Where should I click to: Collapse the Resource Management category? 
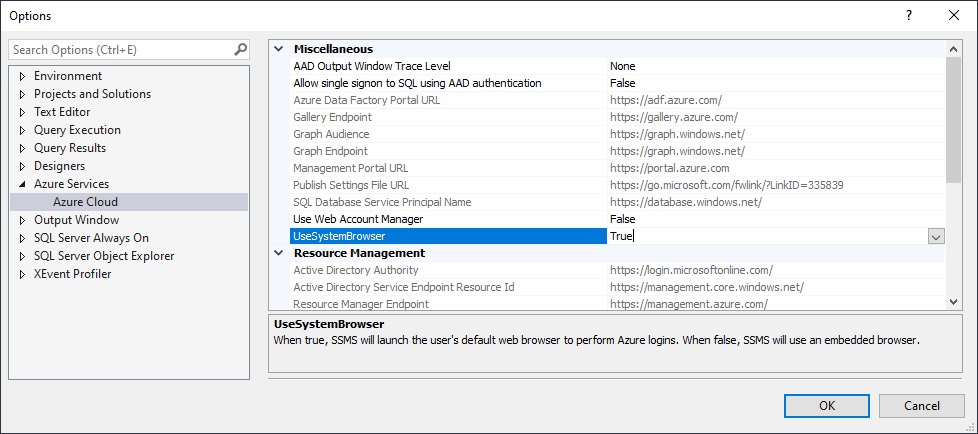pos(278,253)
